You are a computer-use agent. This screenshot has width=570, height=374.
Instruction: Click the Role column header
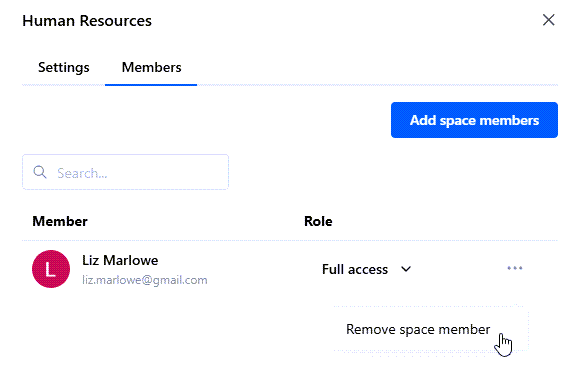click(x=318, y=221)
